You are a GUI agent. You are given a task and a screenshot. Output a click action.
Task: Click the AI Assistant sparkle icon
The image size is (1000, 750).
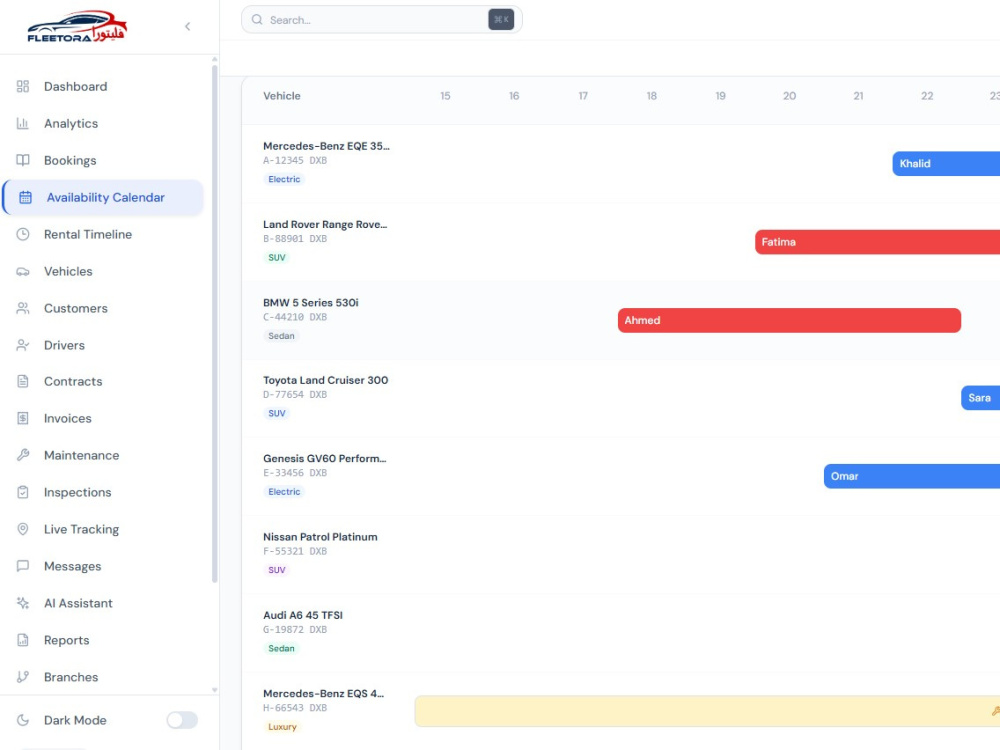[x=23, y=603]
